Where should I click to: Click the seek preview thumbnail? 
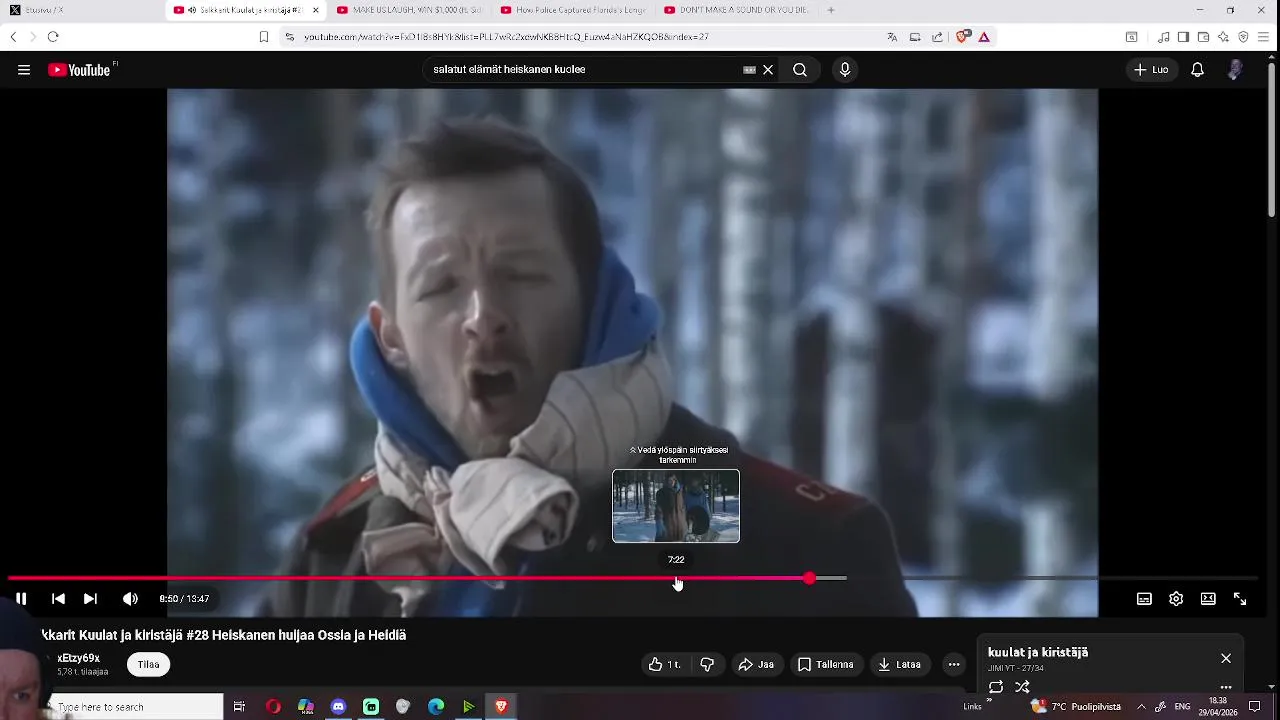[x=676, y=506]
